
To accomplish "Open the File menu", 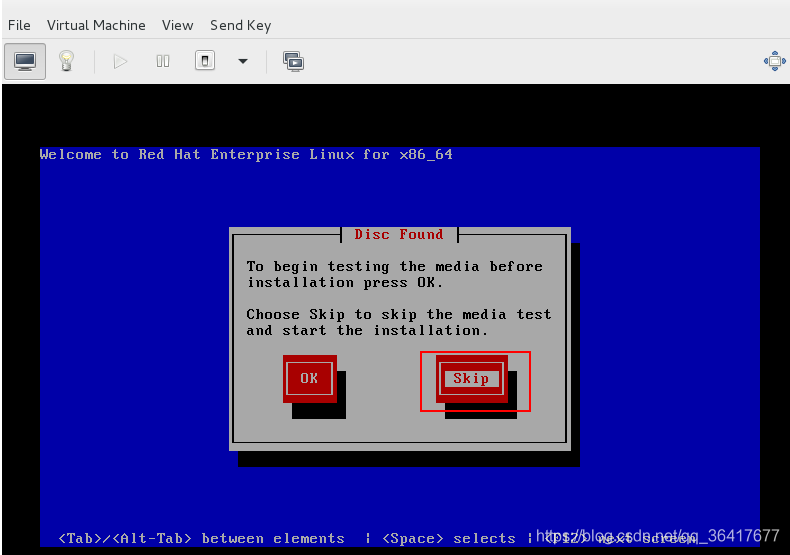I will [19, 25].
